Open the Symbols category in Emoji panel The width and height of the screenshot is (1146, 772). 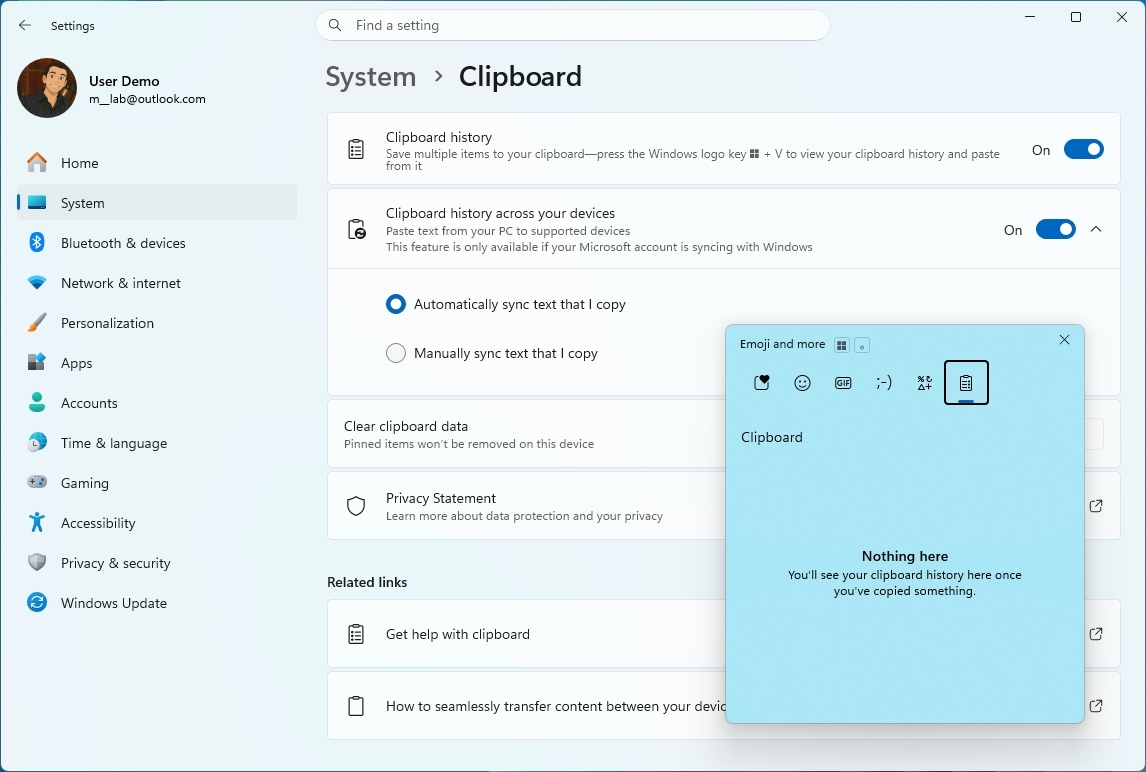(924, 383)
